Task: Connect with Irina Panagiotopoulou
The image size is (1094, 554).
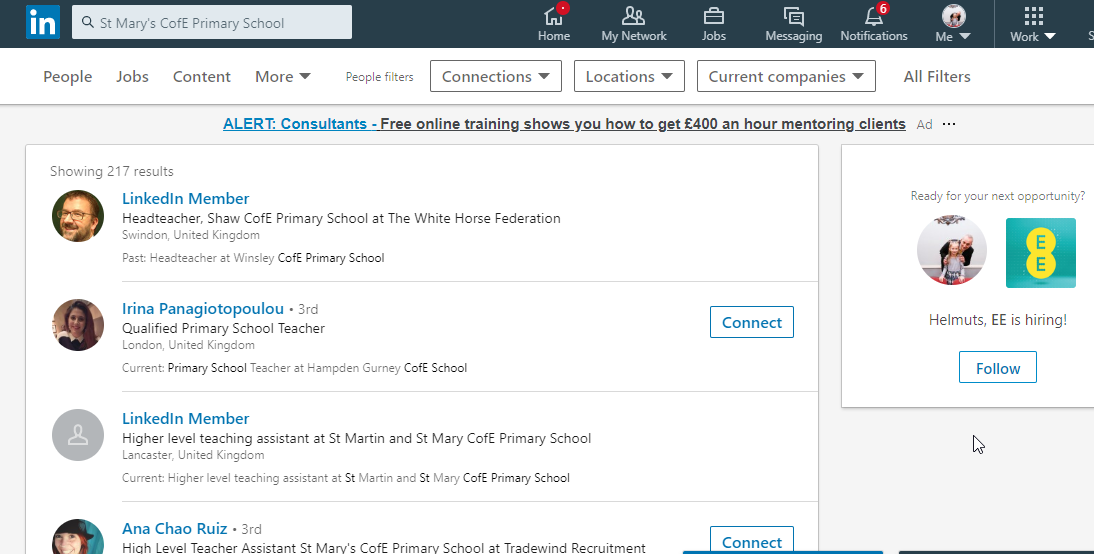Action: tap(751, 322)
